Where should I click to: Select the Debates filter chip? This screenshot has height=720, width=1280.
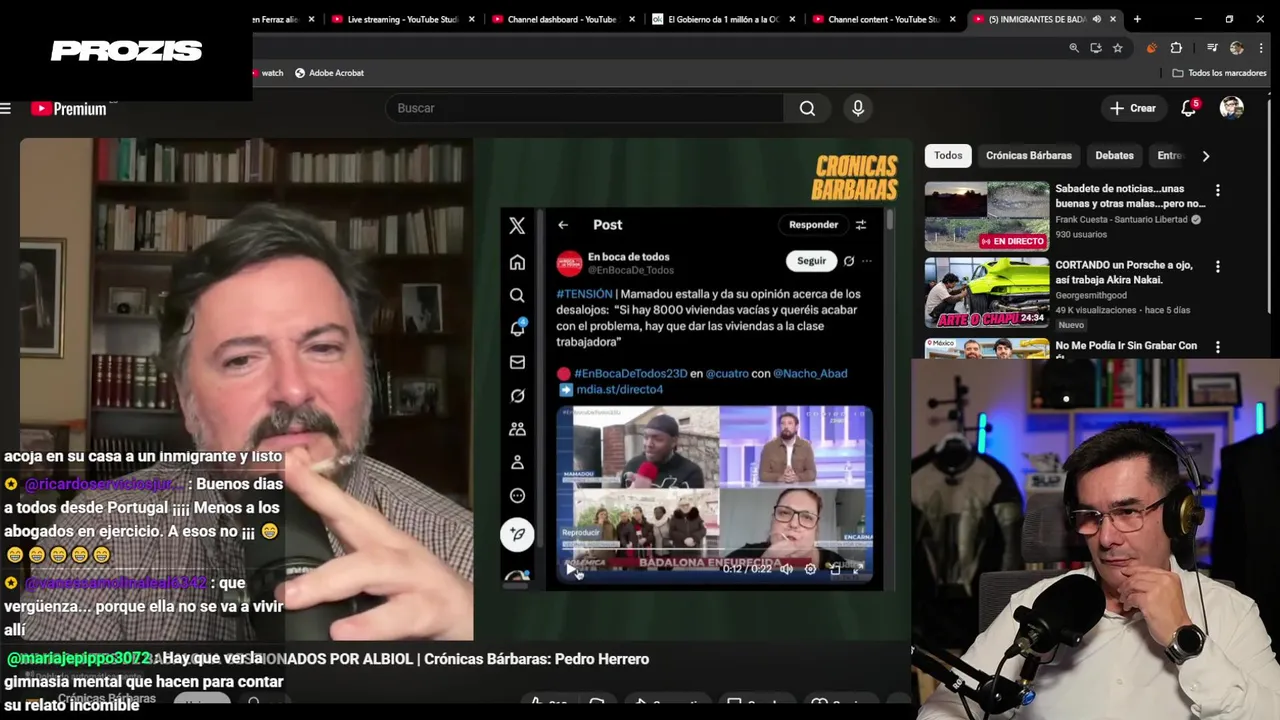(x=1114, y=155)
